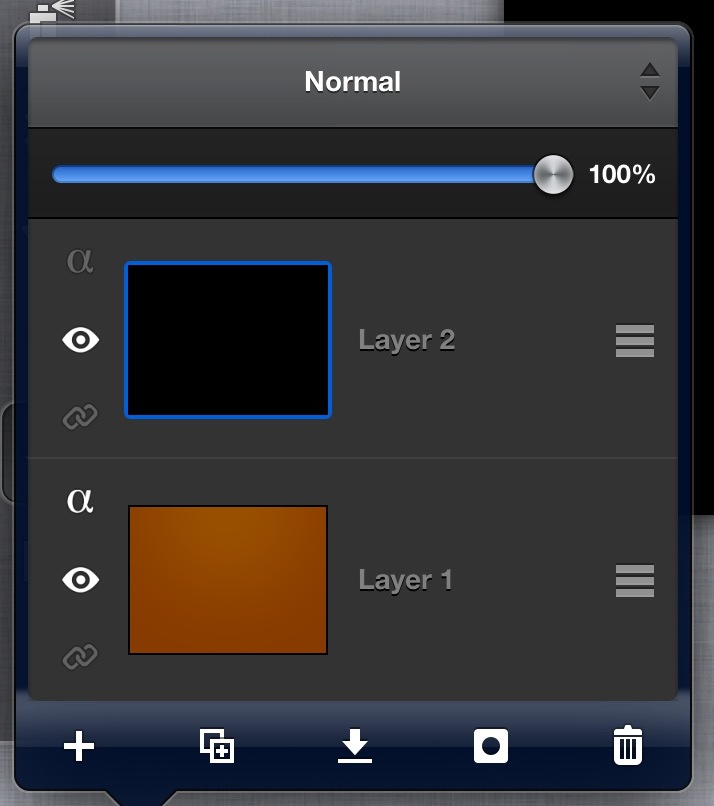Enable alpha lock on Layer 2
The width and height of the screenshot is (714, 806).
point(80,262)
